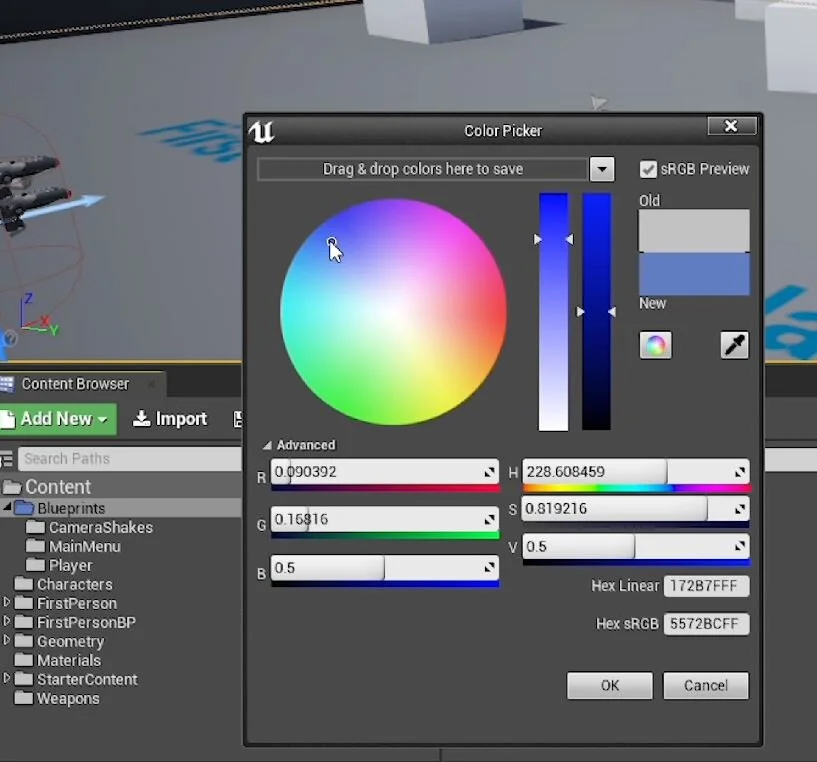This screenshot has width=817, height=762.
Task: Cancel the color picker dialog
Action: point(706,686)
